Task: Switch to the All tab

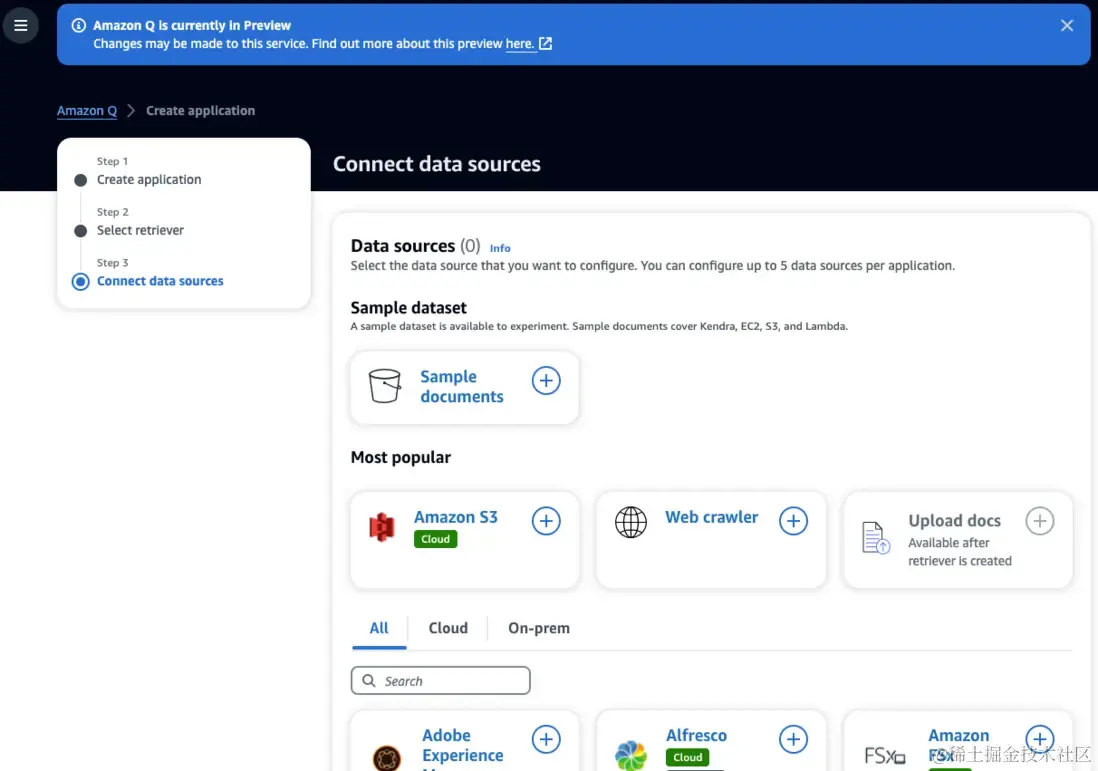Action: point(379,628)
